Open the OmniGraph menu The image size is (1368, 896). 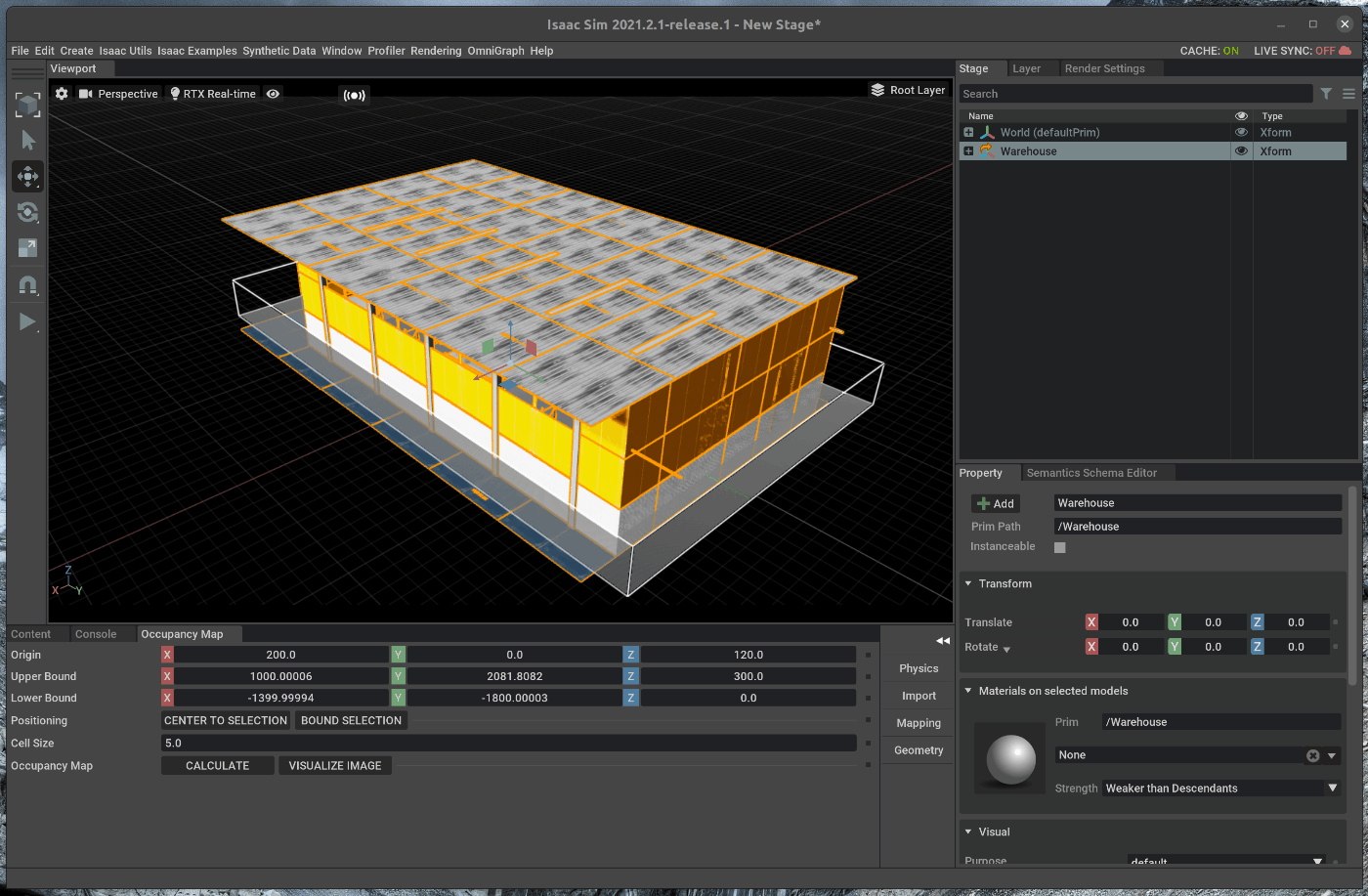pos(495,51)
